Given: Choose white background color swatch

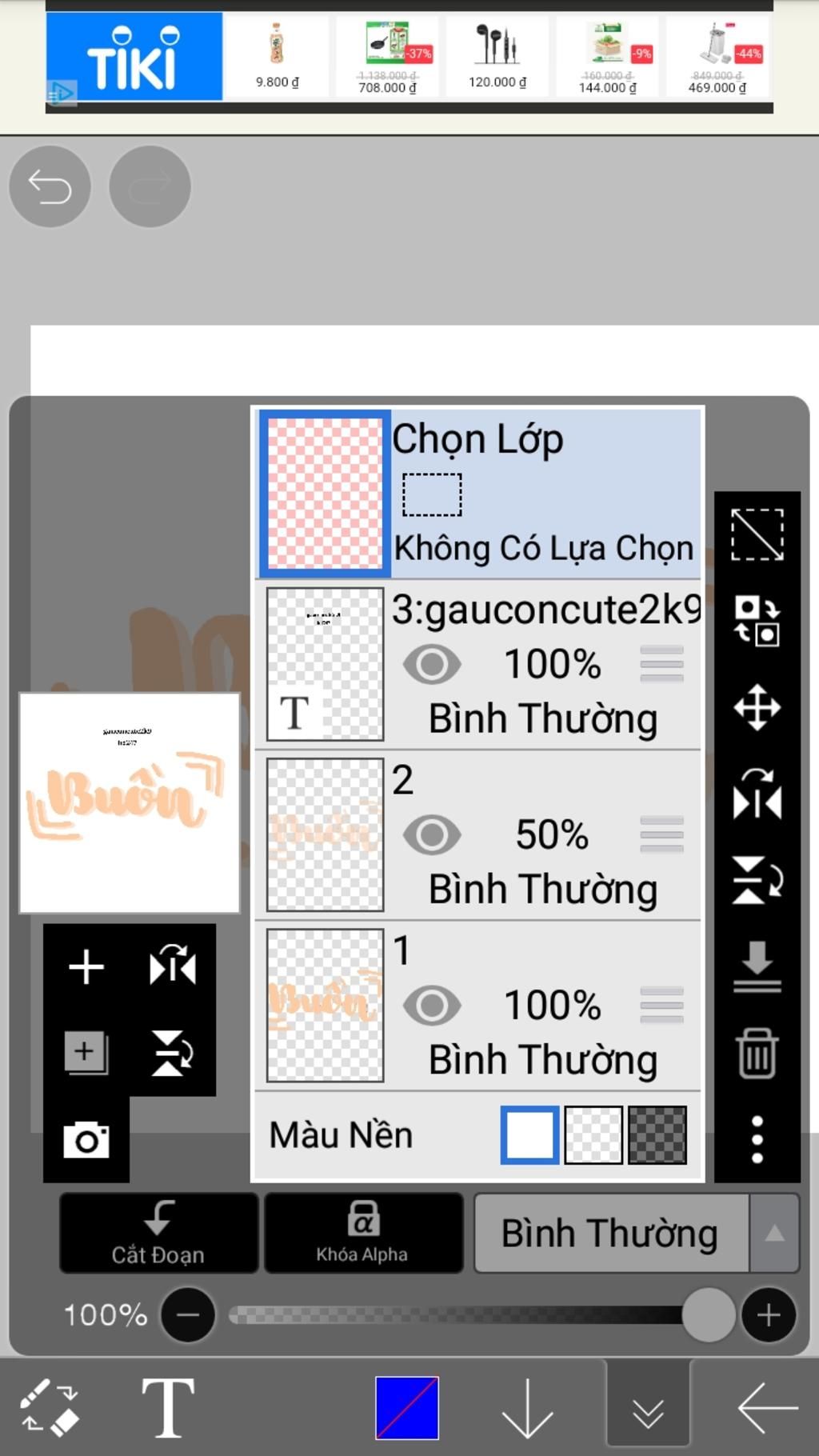Looking at the screenshot, I should click(x=529, y=1134).
